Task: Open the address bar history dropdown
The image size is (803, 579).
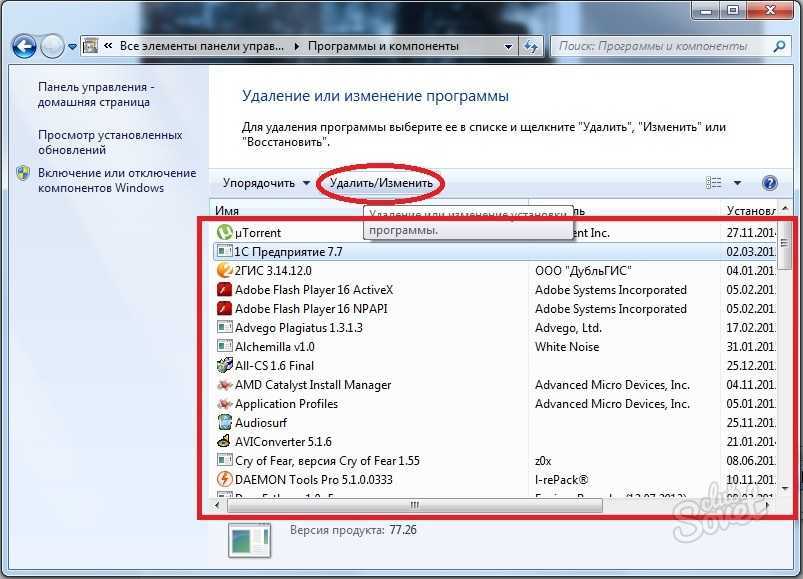Action: [x=508, y=47]
